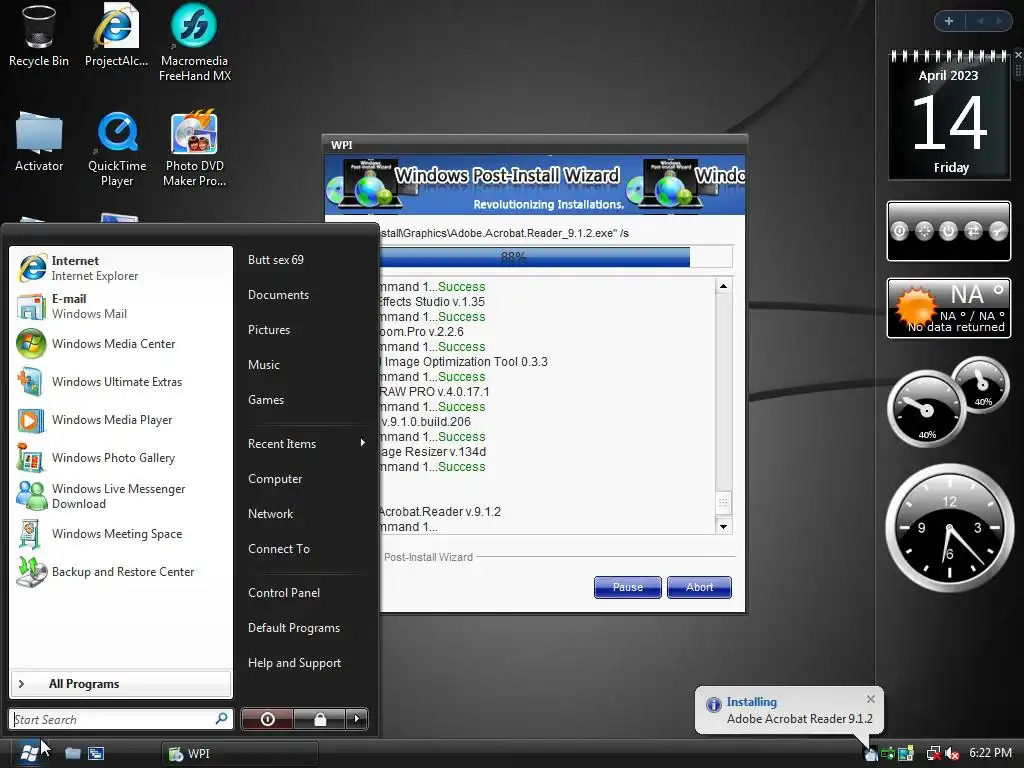Expand the Recent Items submenu

coord(306,443)
